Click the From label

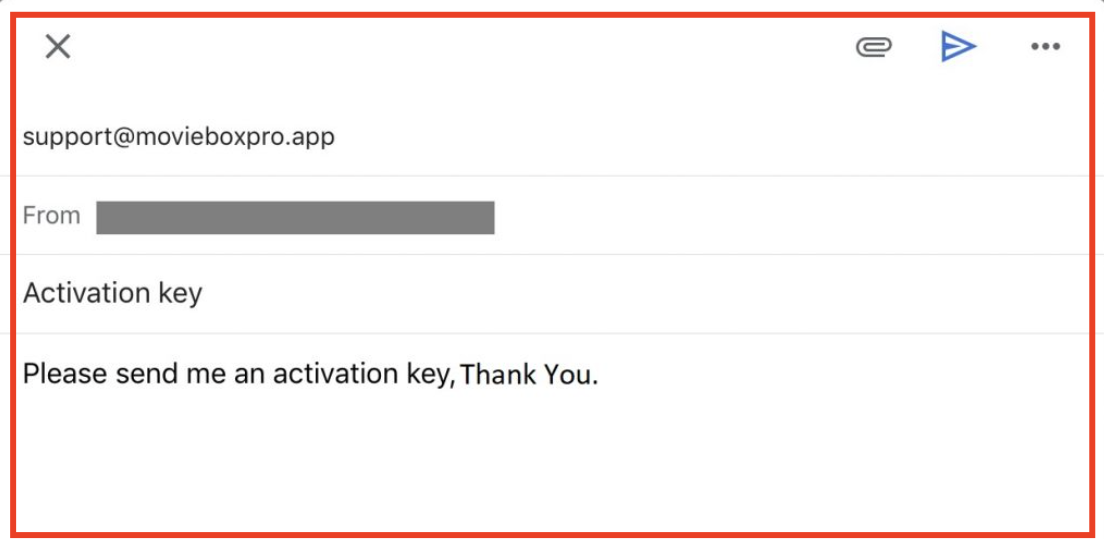tap(51, 215)
